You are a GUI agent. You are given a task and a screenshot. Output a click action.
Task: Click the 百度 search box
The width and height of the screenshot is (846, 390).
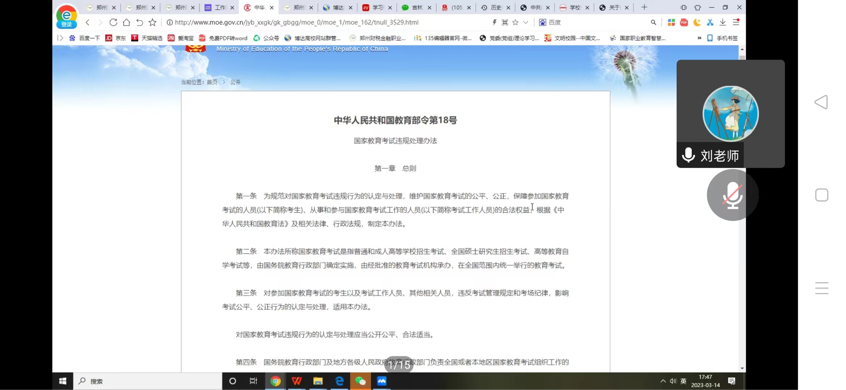pos(593,23)
